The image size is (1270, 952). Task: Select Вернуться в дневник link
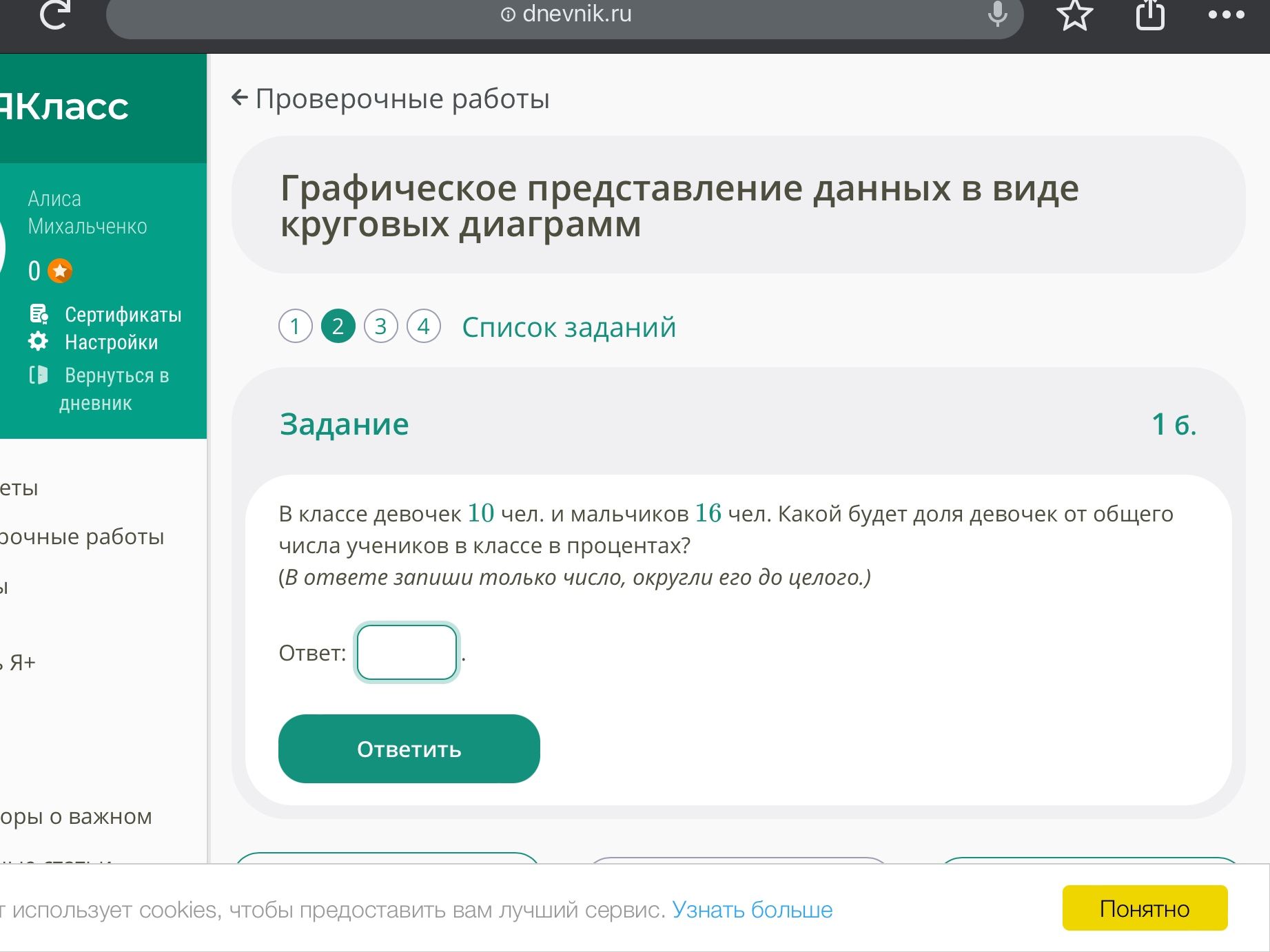click(114, 389)
